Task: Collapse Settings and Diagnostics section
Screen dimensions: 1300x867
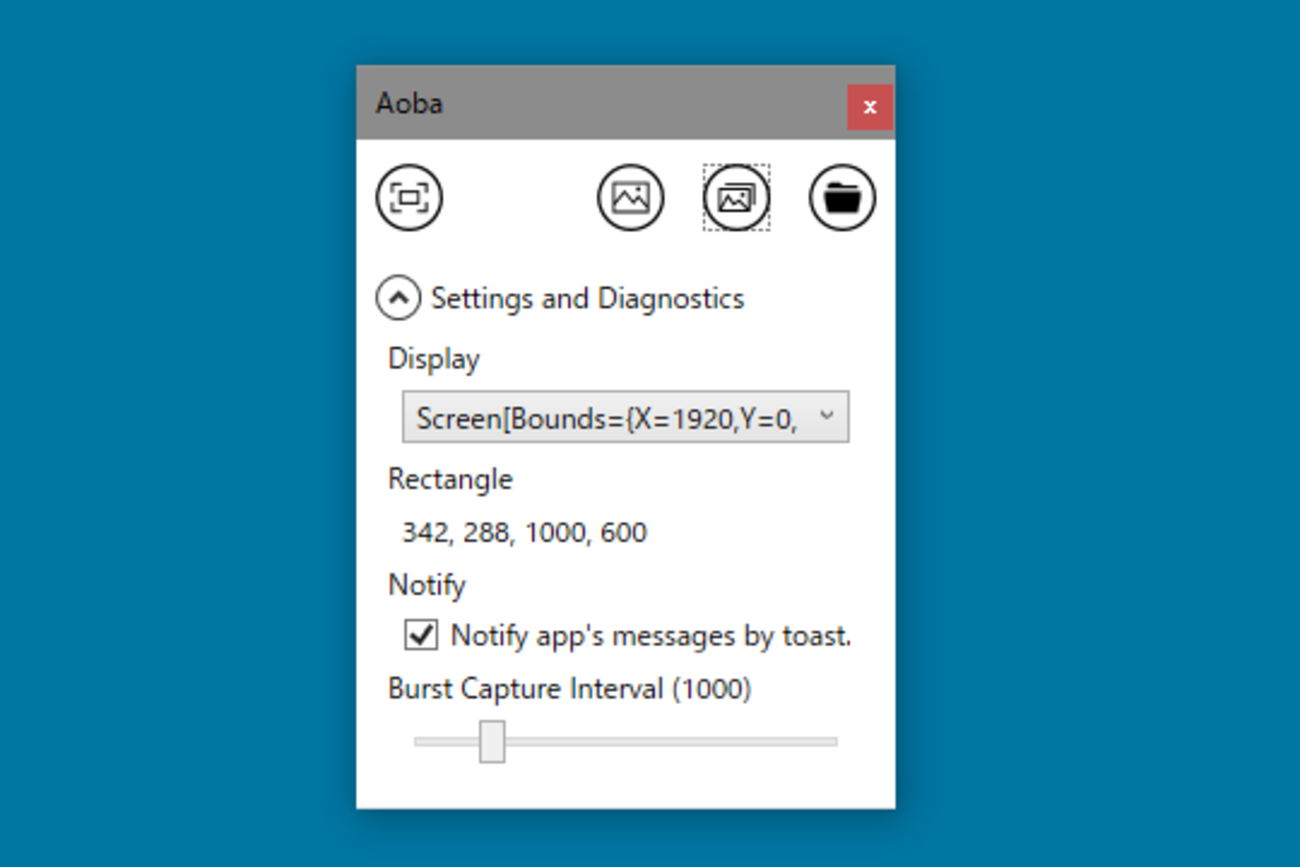Action: 398,298
